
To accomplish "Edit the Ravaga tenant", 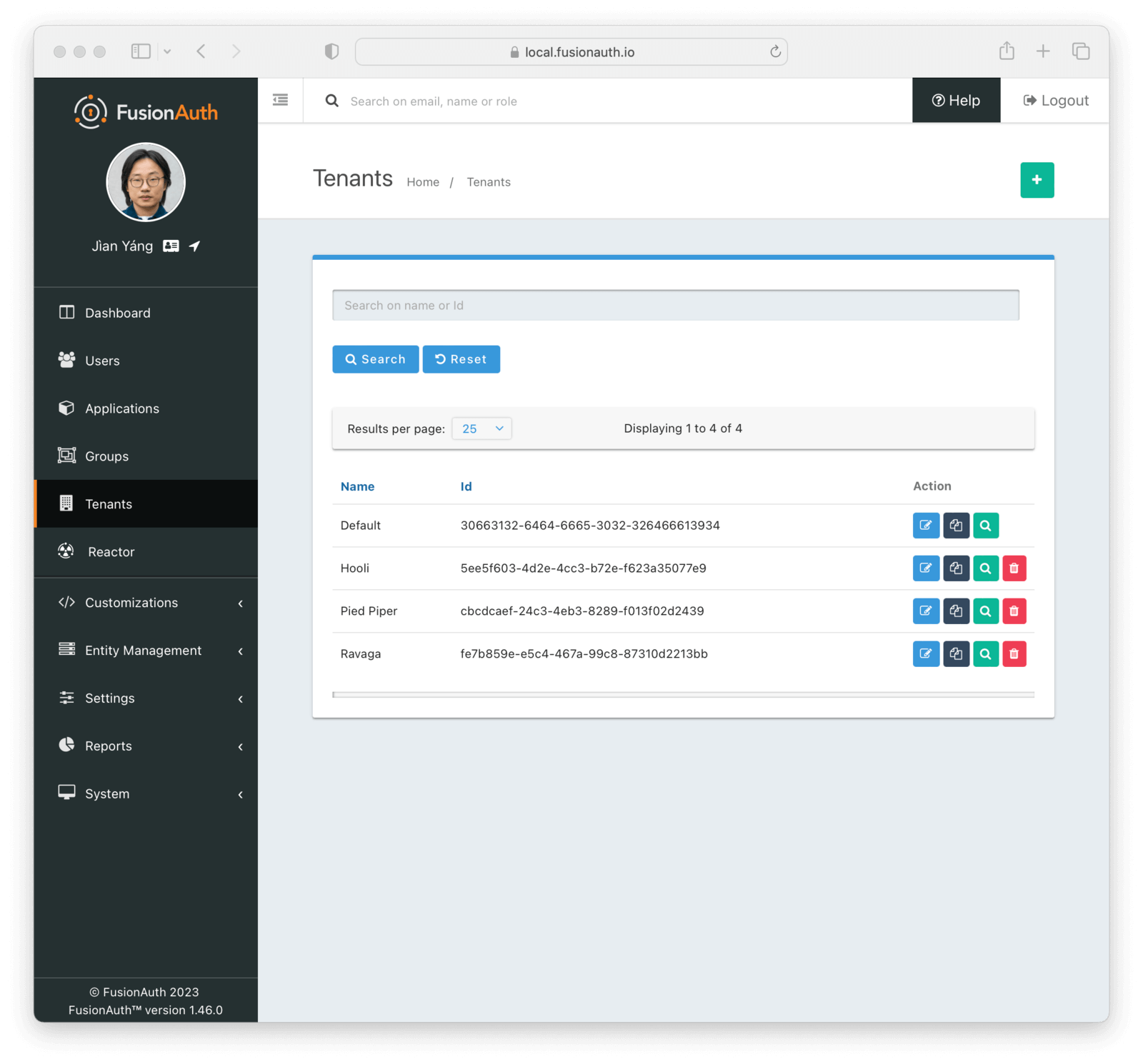I will 926,654.
